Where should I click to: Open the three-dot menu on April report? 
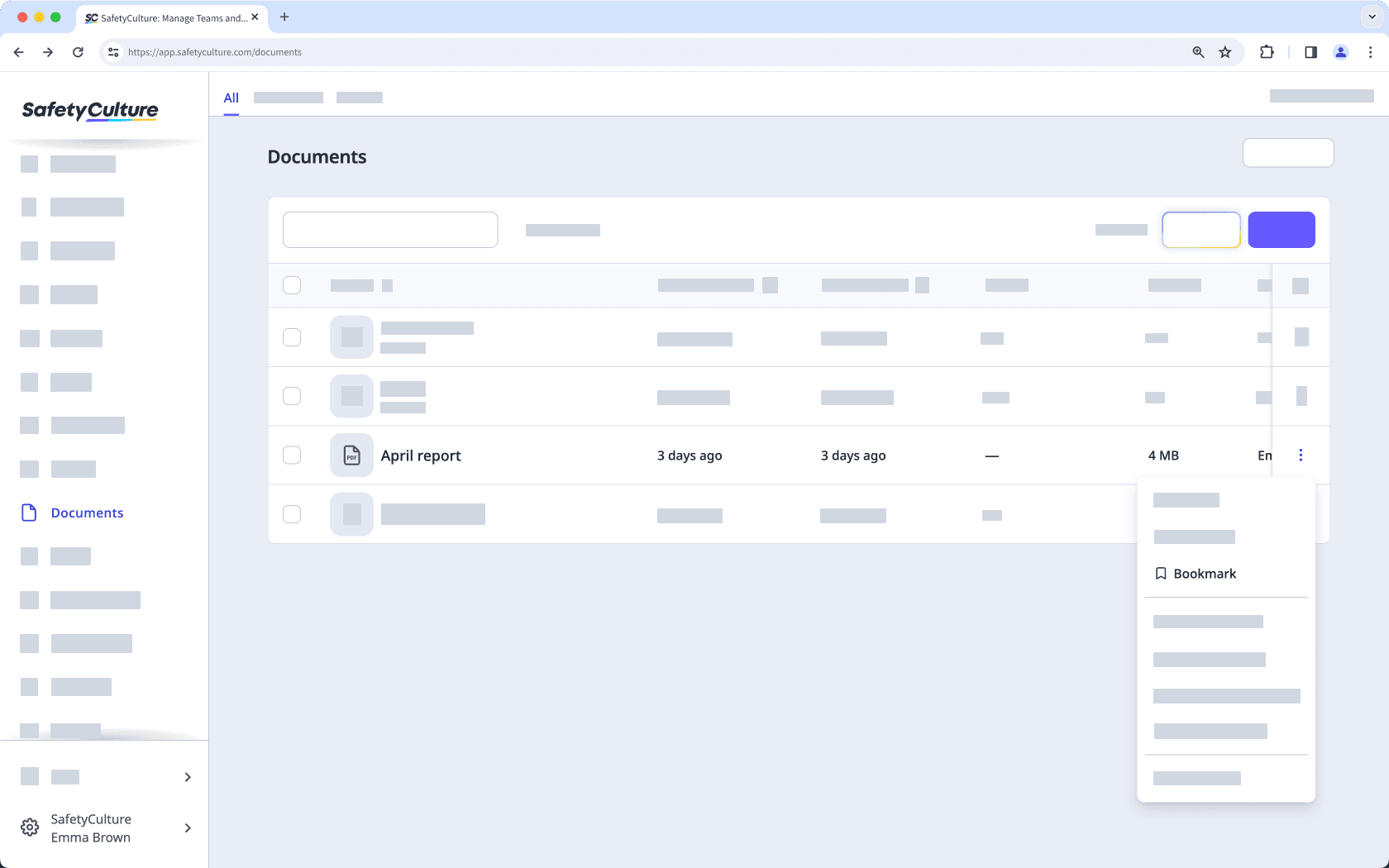tap(1301, 455)
